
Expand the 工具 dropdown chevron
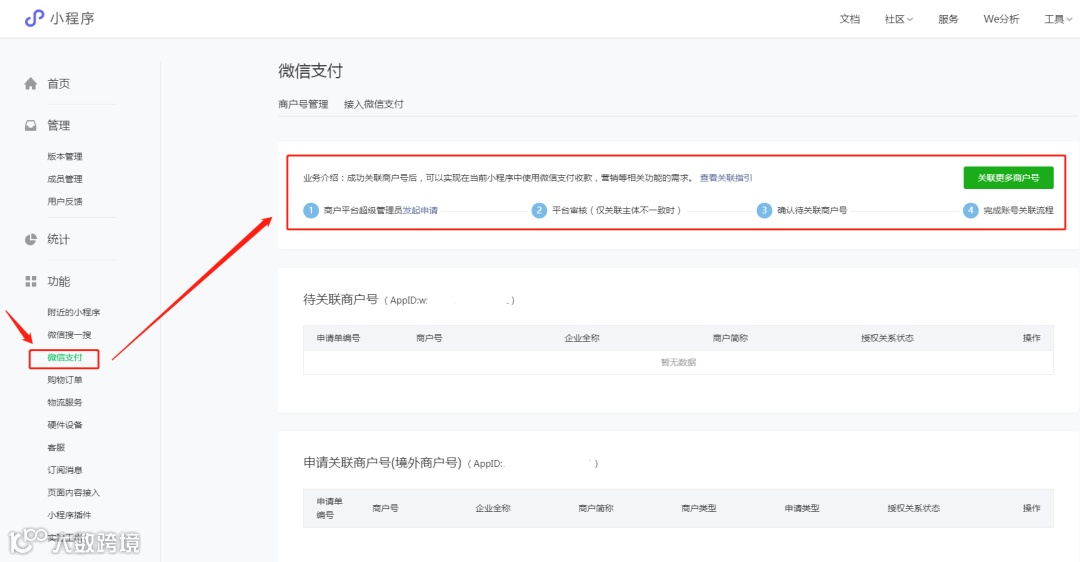pos(1069,19)
